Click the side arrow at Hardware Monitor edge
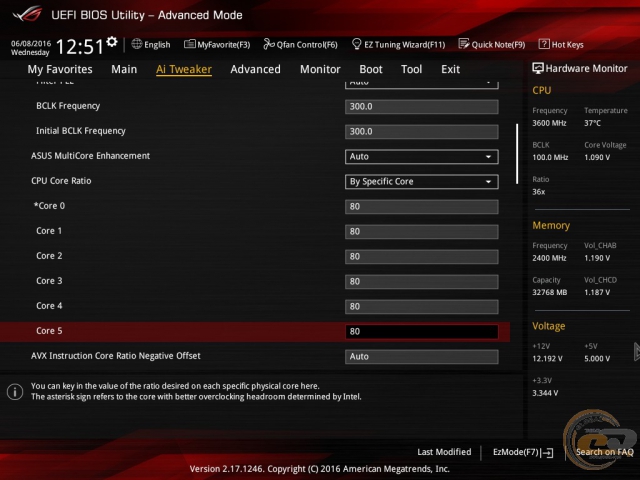The image size is (640, 480). coord(637,352)
